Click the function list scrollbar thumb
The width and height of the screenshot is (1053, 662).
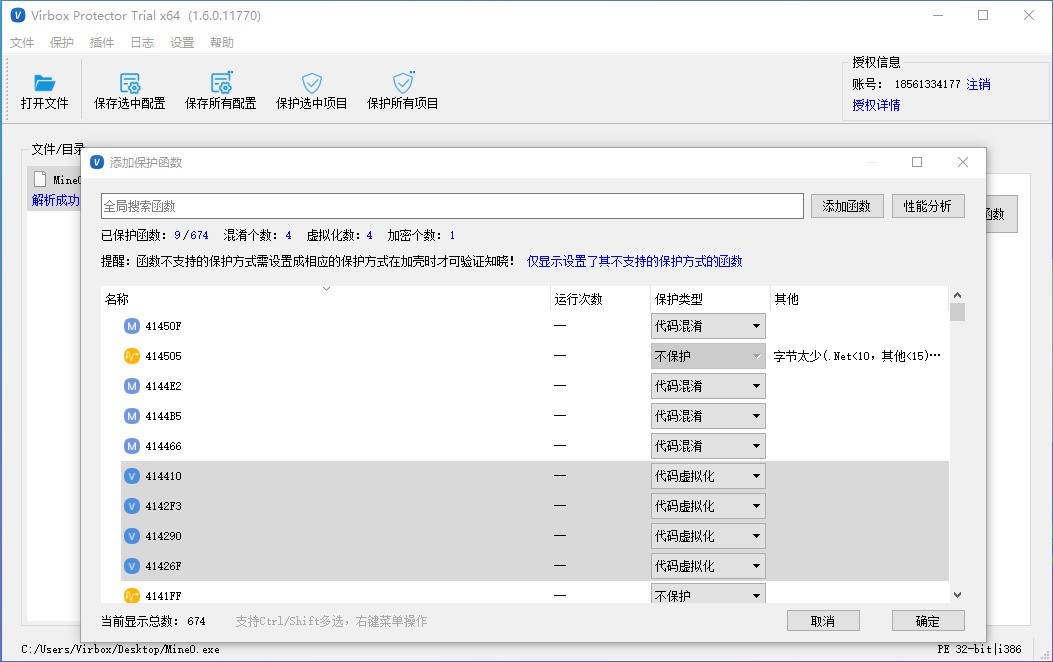tap(958, 312)
